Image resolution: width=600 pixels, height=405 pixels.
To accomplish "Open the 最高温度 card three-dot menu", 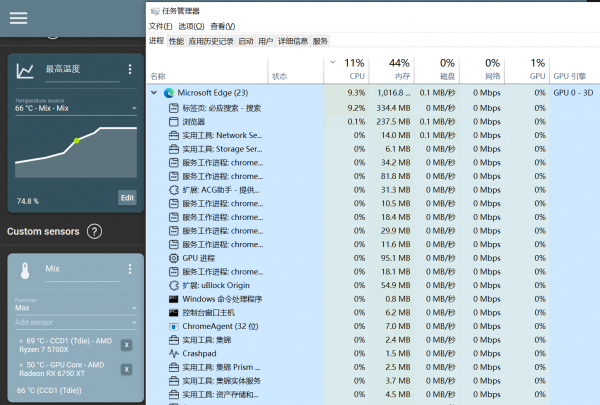I will (130, 69).
